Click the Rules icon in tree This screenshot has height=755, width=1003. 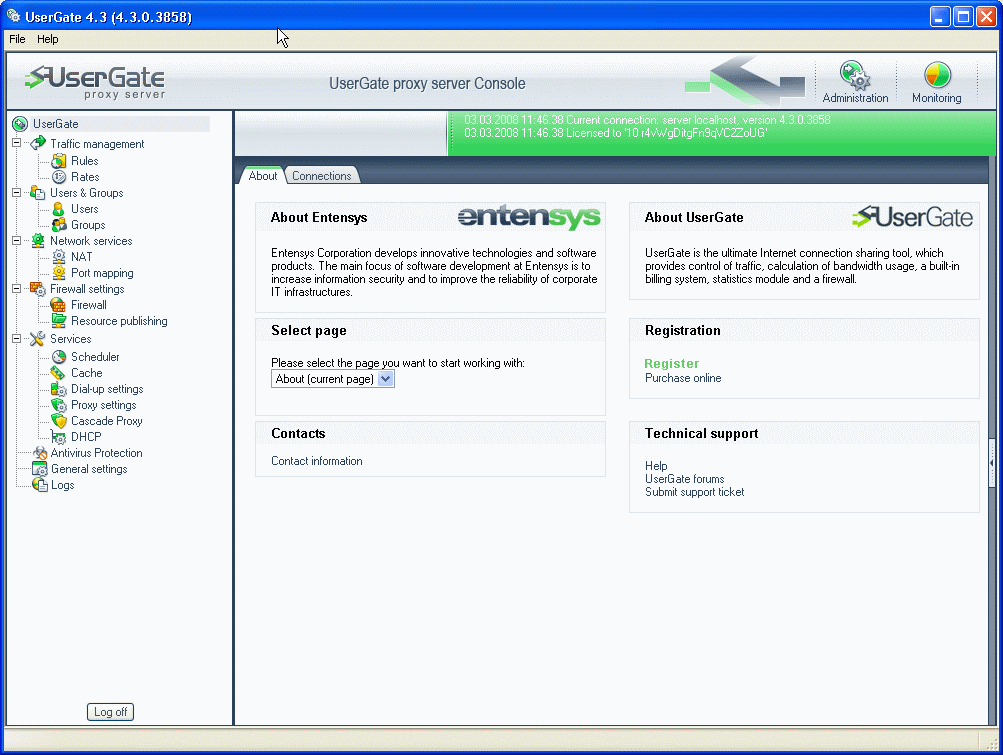point(59,161)
